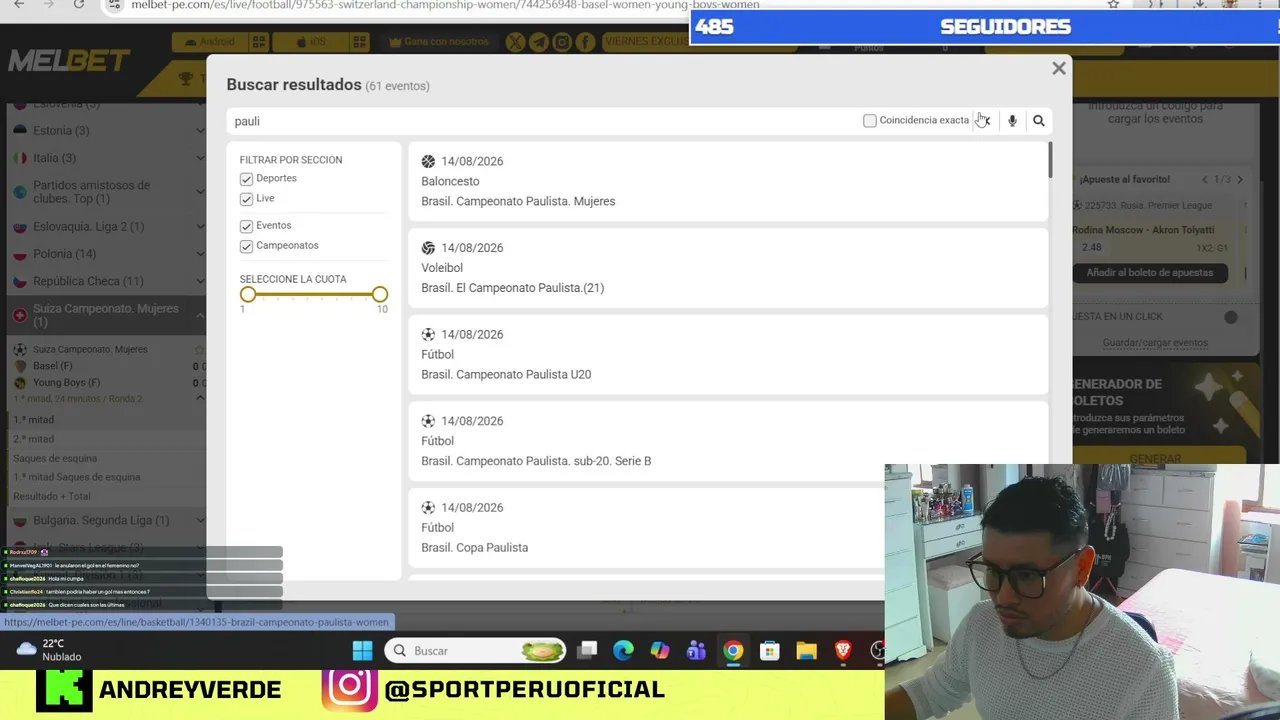Click the minimum odds slider handle

(x=248, y=294)
